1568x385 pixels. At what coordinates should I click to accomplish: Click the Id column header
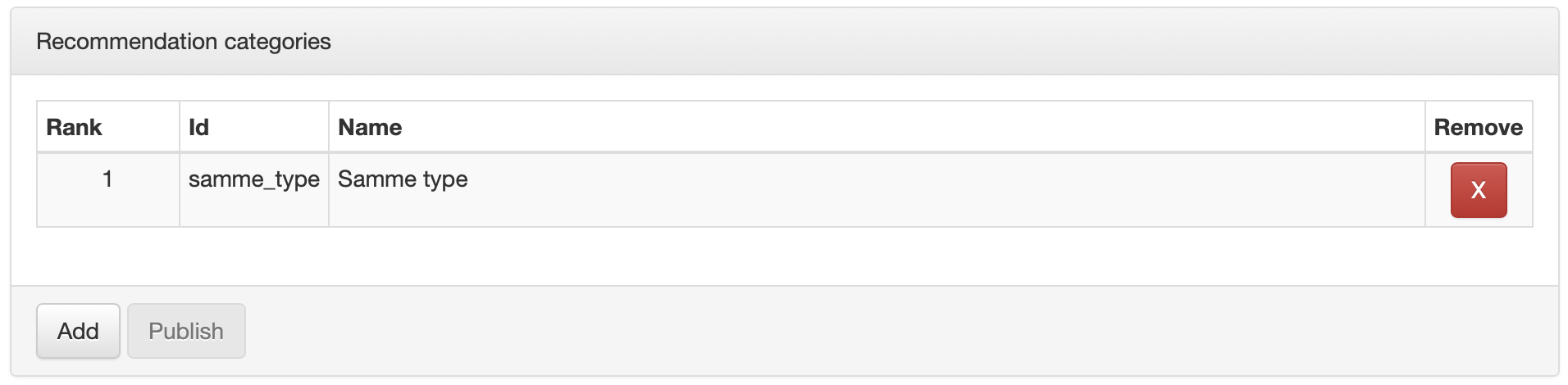(x=198, y=127)
